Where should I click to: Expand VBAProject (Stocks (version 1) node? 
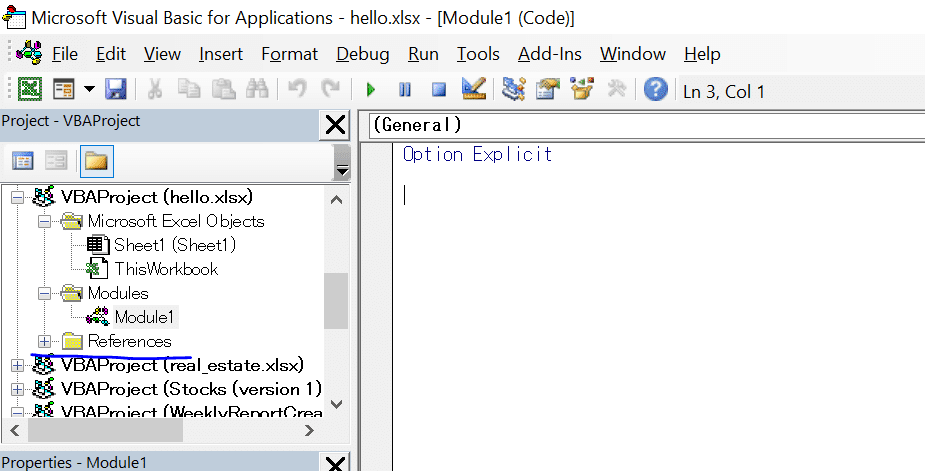coord(18,390)
